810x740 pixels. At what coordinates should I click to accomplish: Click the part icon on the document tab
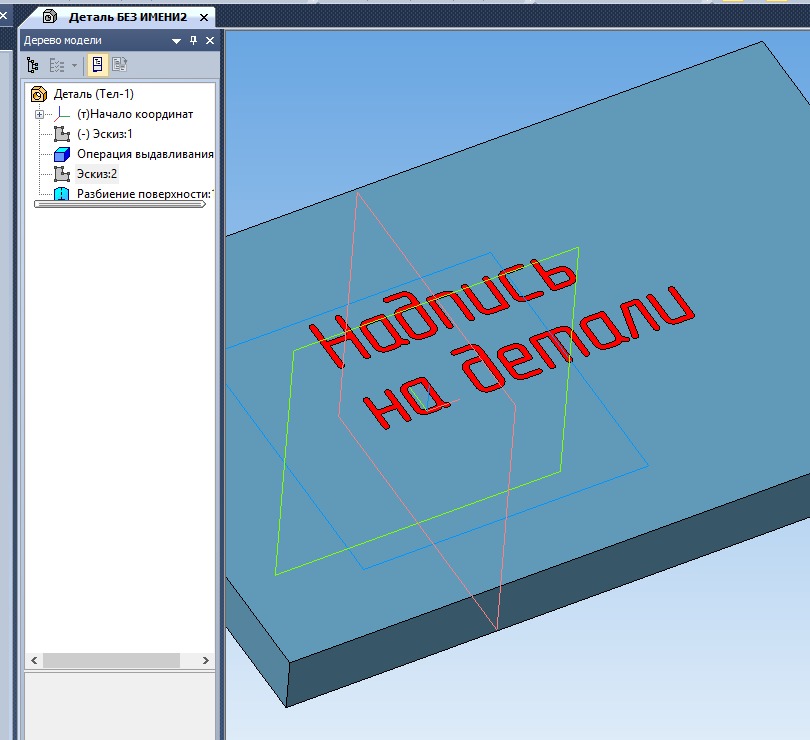click(50, 17)
